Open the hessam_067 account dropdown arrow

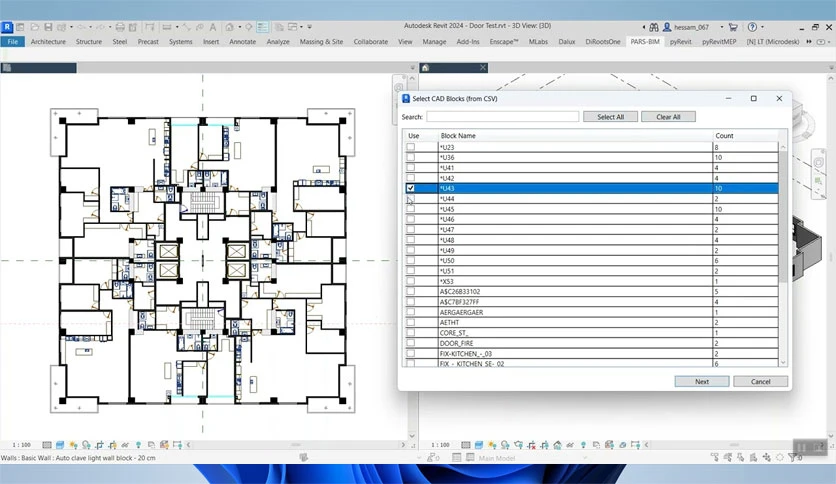[722, 27]
